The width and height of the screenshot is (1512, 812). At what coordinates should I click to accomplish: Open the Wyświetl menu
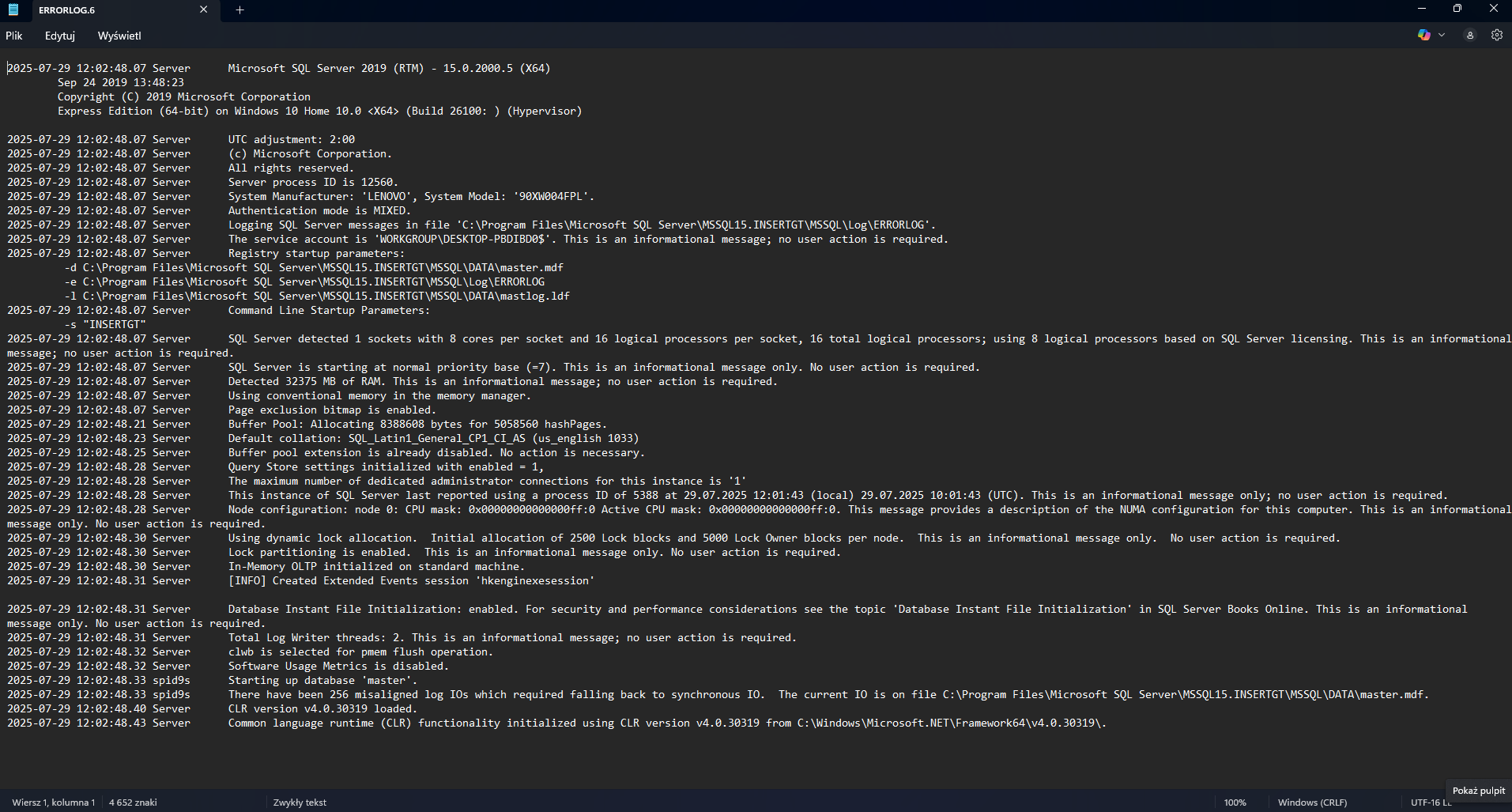(x=119, y=36)
